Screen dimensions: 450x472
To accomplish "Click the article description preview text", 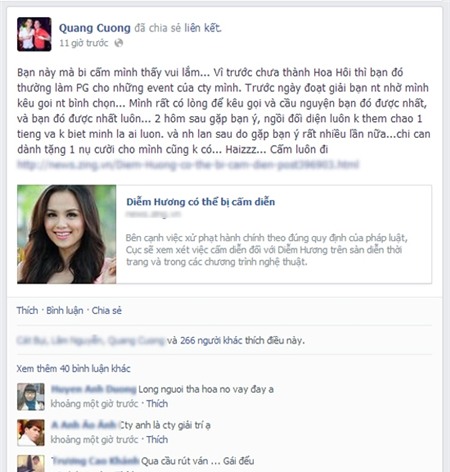I will point(267,250).
